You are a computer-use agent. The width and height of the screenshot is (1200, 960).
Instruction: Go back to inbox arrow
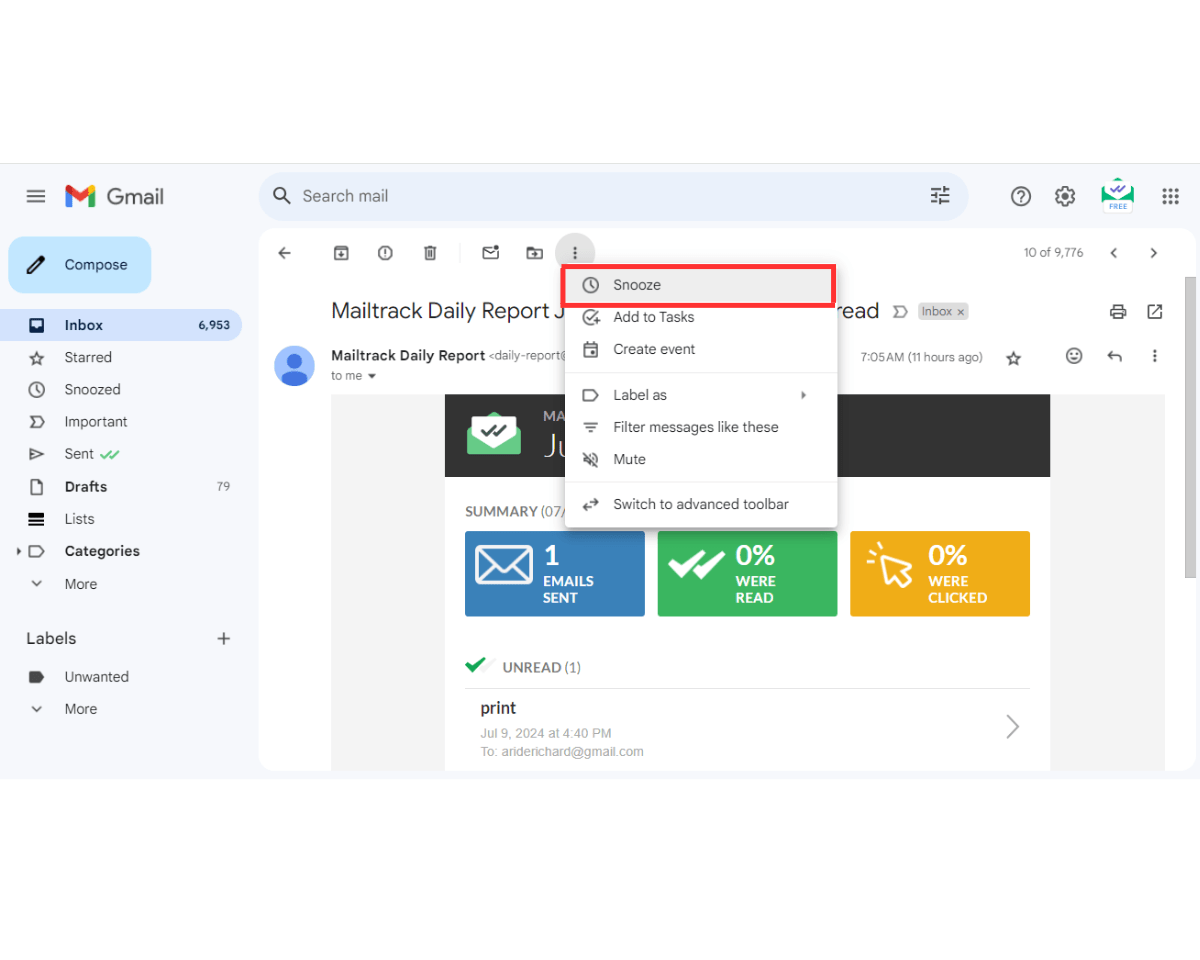point(284,253)
